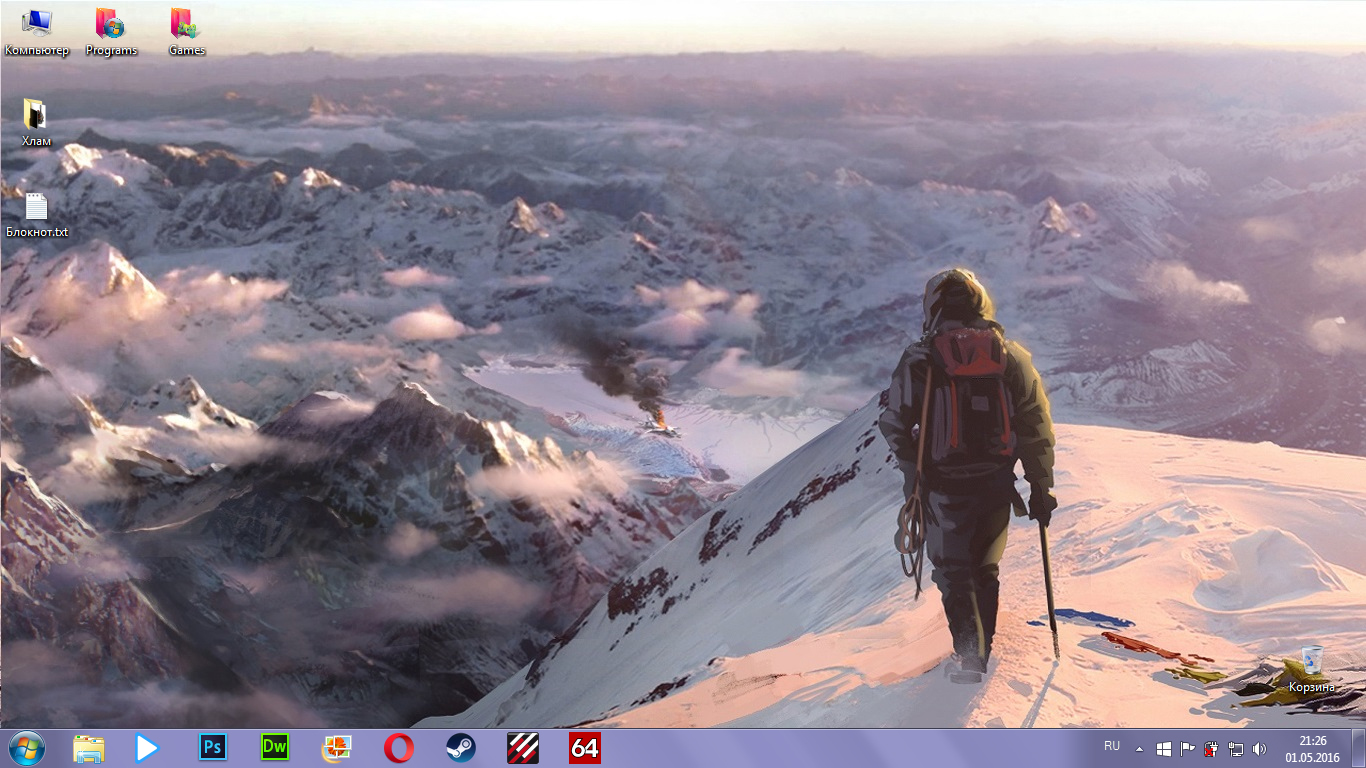Launch Photoshop from the taskbar
Screen dimensions: 1366x768
[x=213, y=748]
